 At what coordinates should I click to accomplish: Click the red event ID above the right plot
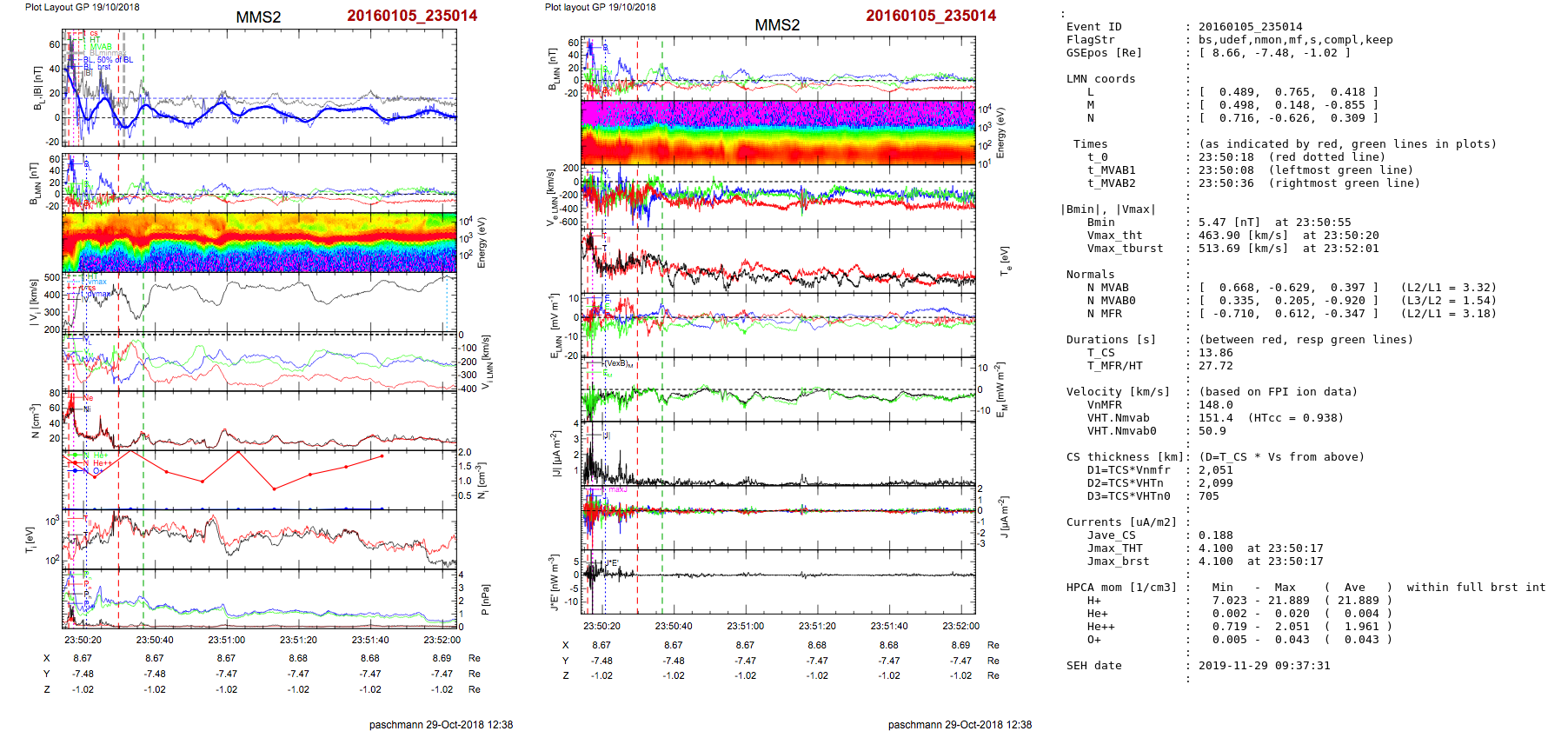[x=930, y=16]
